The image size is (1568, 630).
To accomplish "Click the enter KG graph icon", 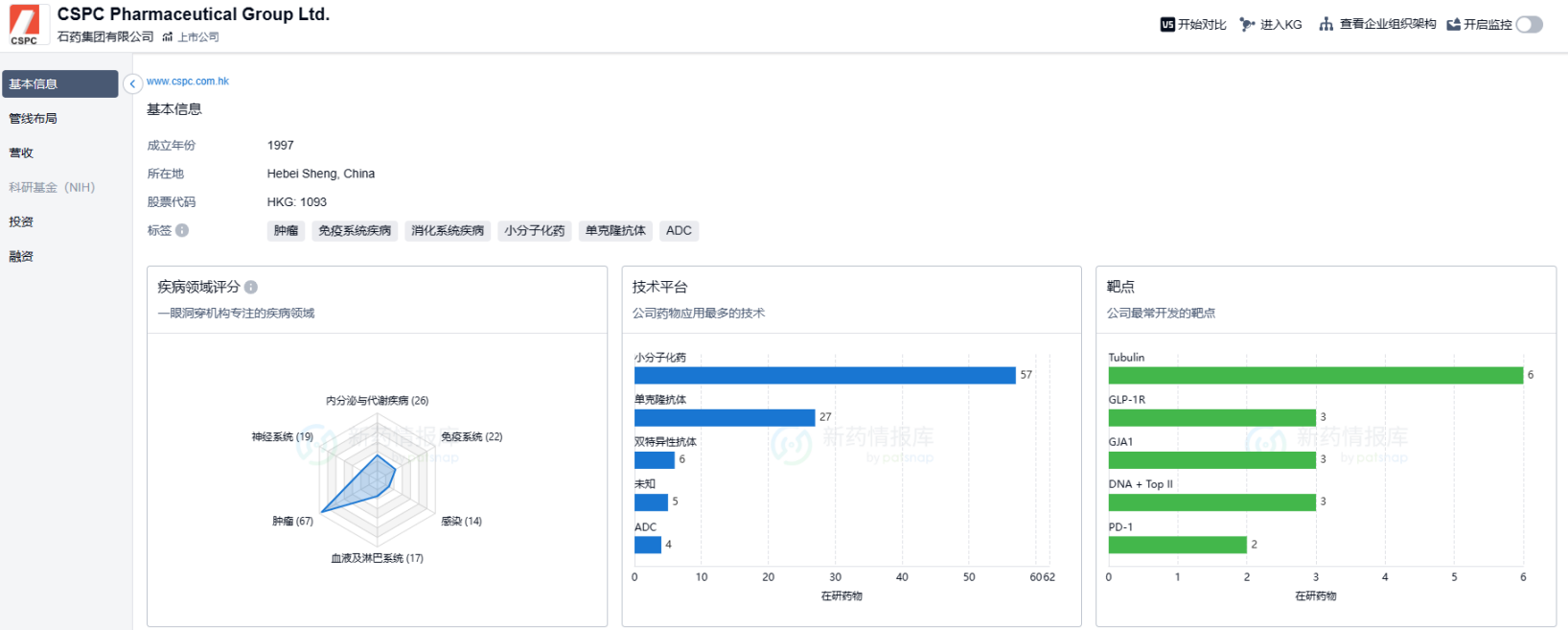I will [1247, 25].
